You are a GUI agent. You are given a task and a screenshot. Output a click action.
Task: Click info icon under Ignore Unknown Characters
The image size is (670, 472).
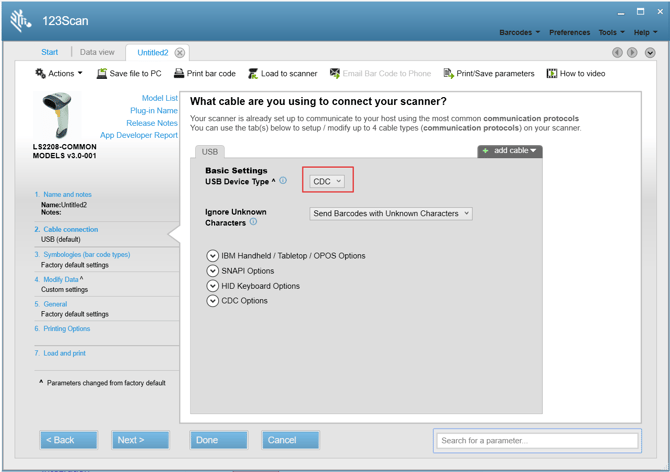pos(253,222)
